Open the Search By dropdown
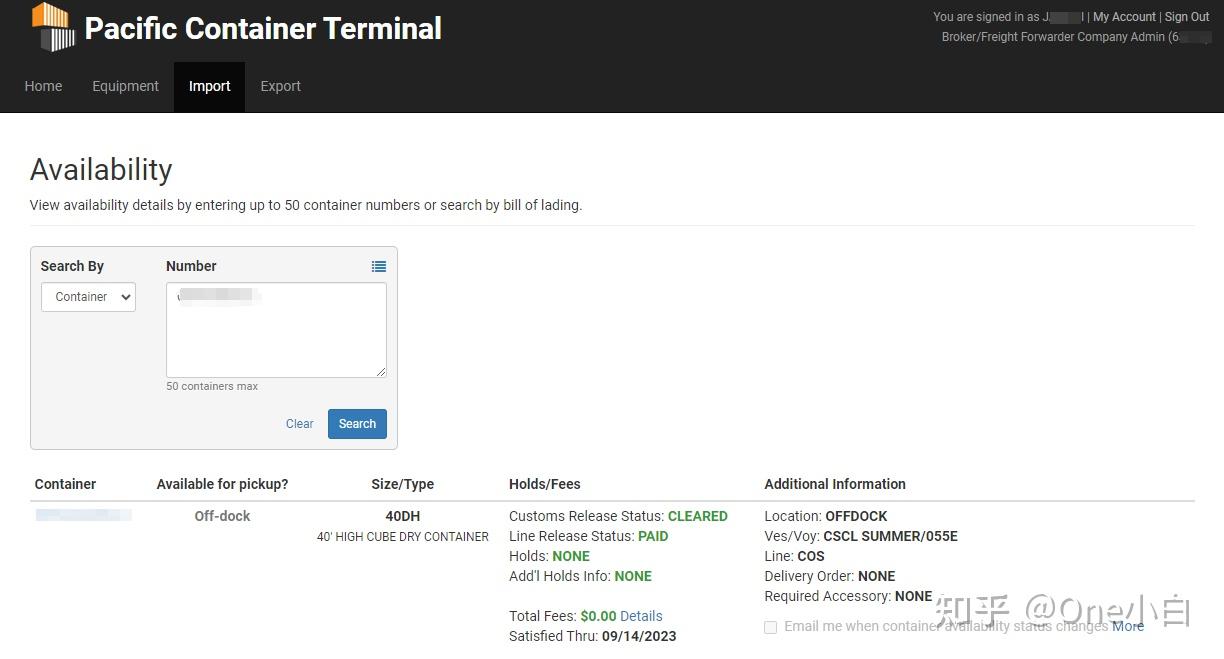 tap(88, 297)
